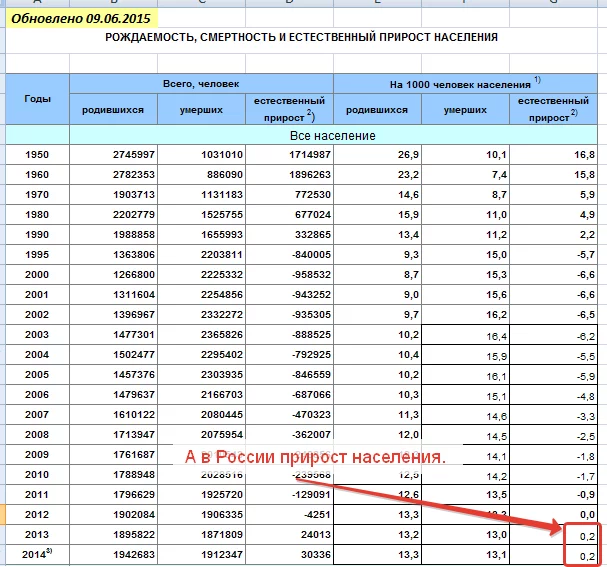Select the 2014 year cell with footnote
Image resolution: width=607 pixels, height=567 pixels.
pos(36,552)
